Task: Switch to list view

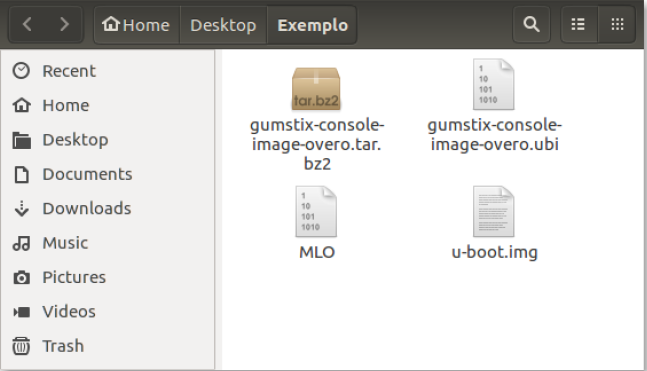Action: pos(579,24)
